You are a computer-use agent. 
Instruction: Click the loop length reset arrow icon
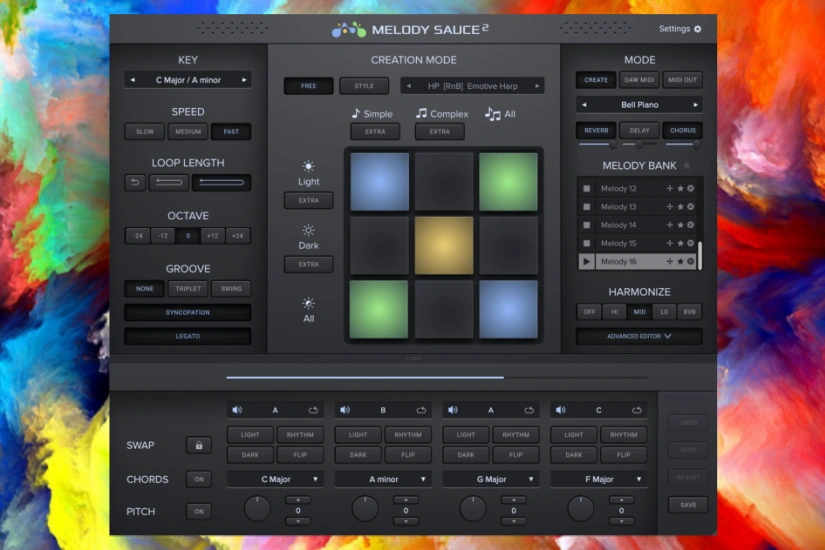coord(135,183)
